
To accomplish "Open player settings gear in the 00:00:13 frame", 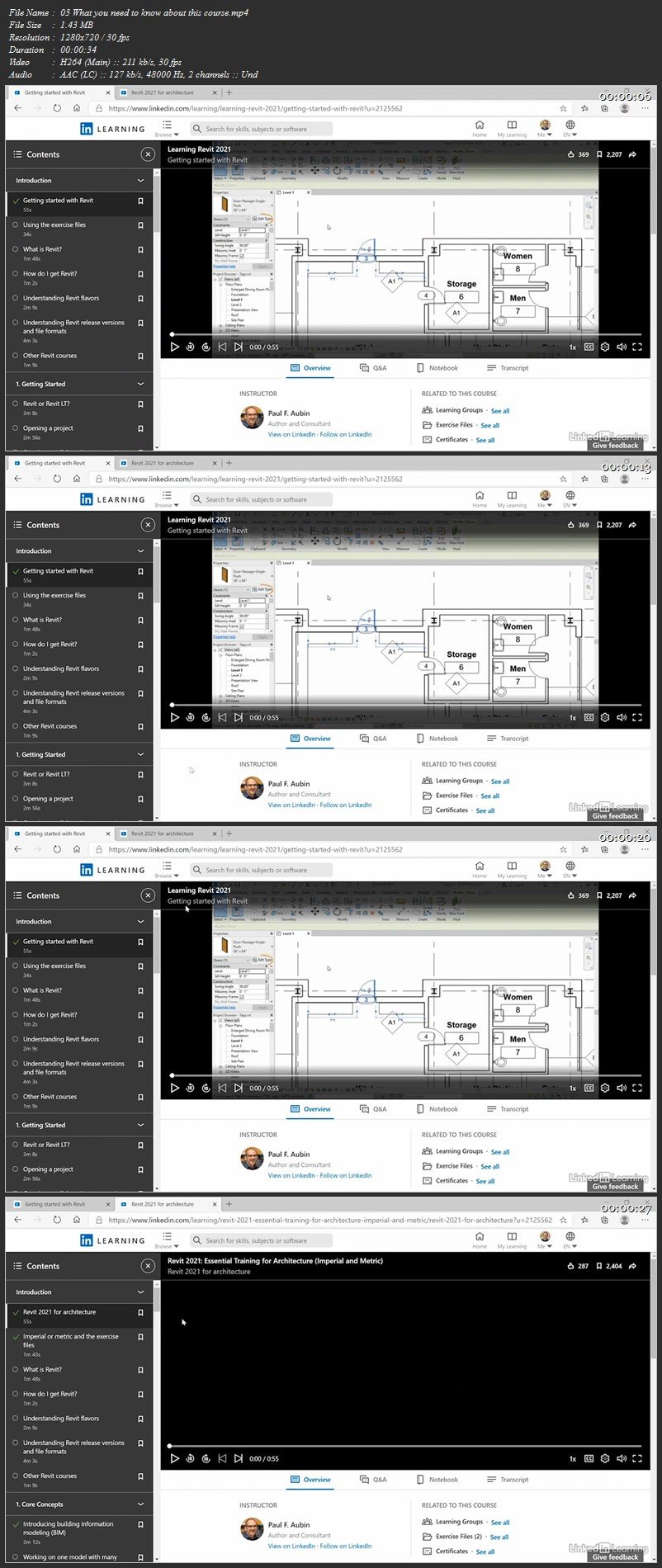I will click(x=605, y=718).
